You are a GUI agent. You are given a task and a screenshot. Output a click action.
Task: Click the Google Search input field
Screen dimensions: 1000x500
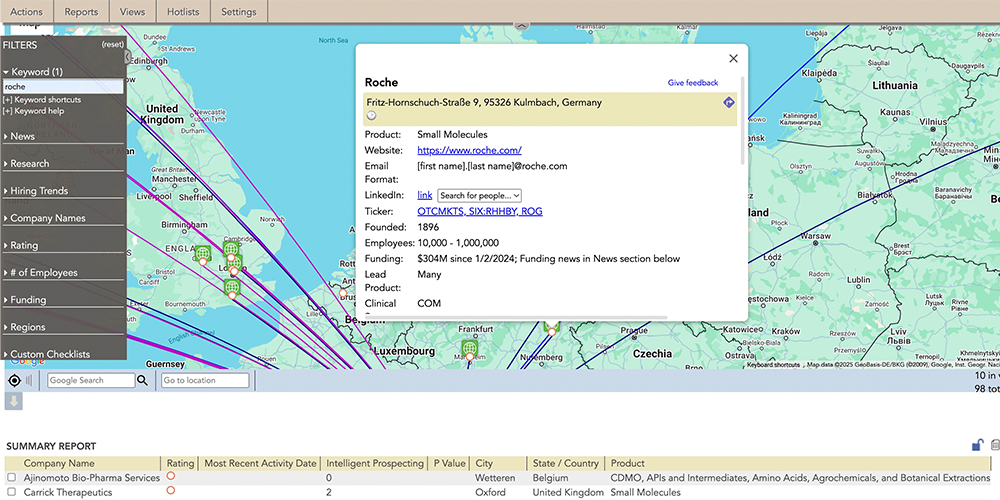[x=92, y=381]
